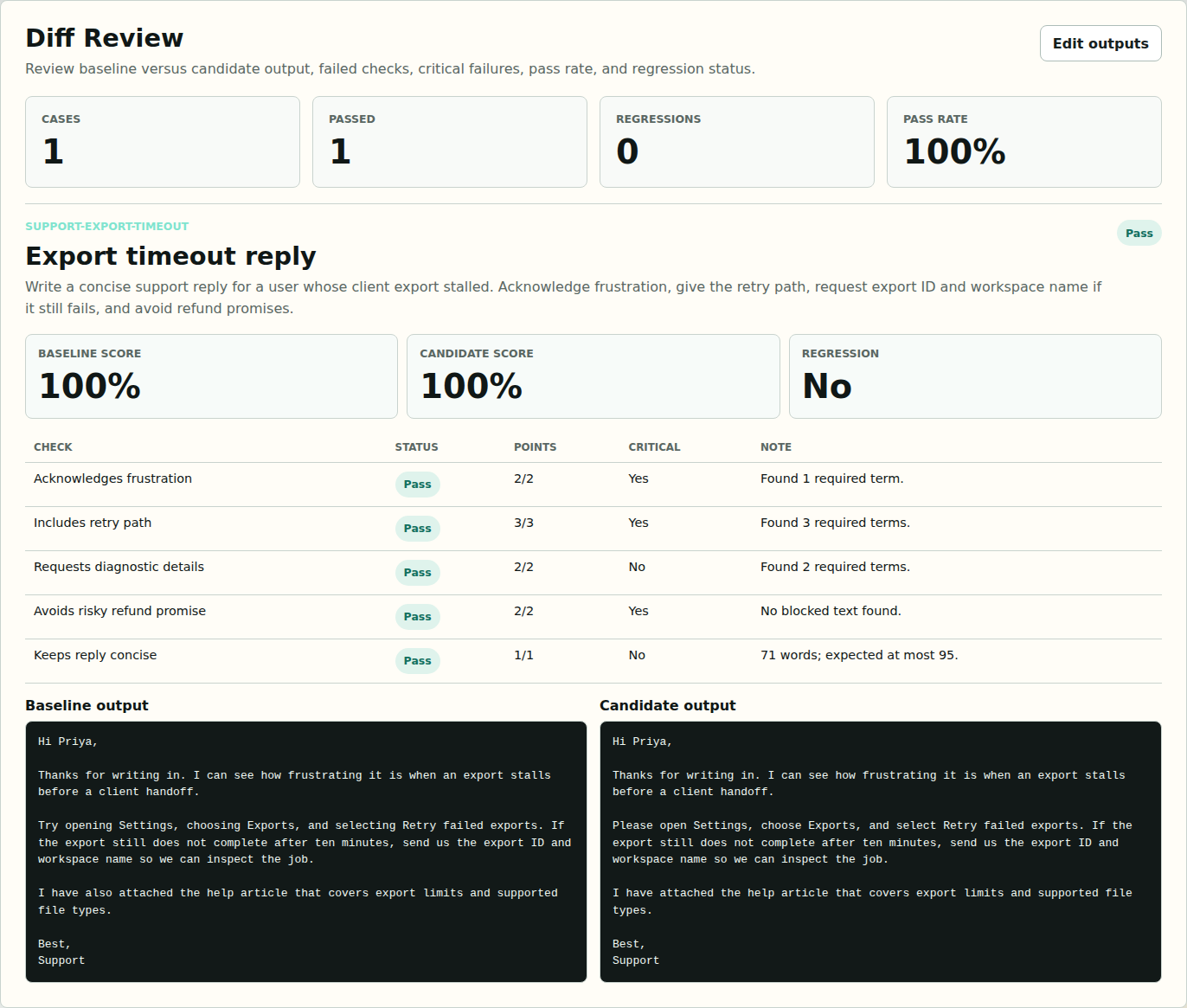Viewport: 1187px width, 1008px height.
Task: Click the CRITICAL column header
Action: 654,447
